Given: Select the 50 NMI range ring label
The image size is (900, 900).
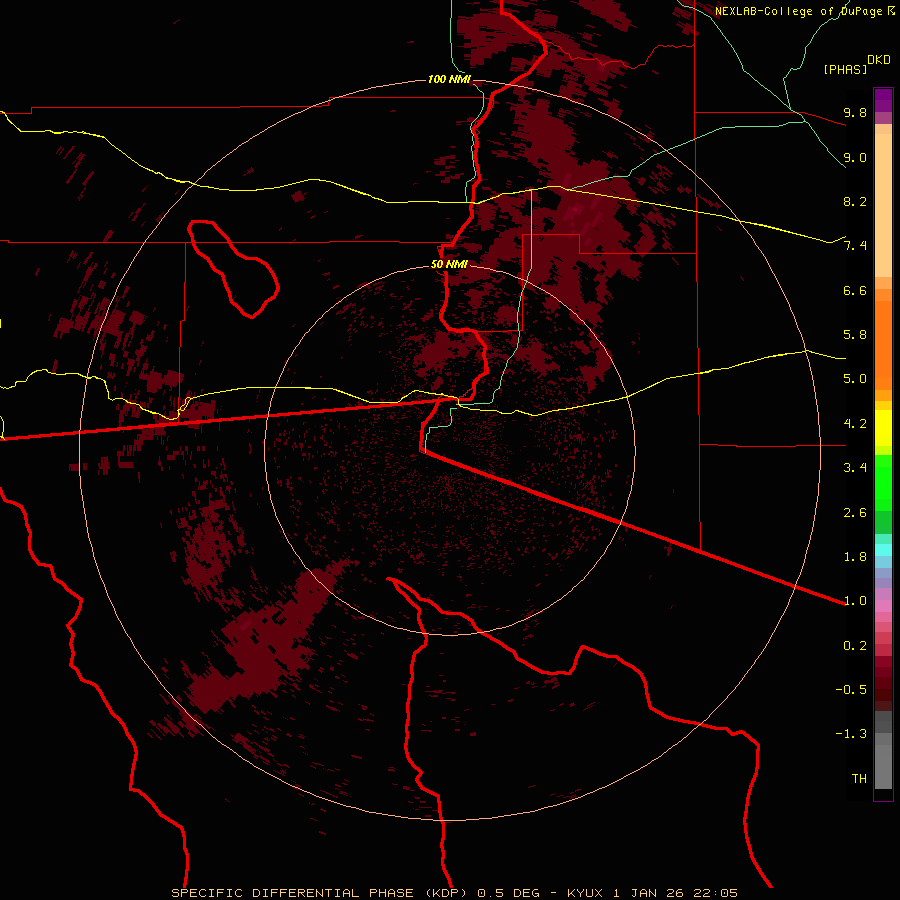Looking at the screenshot, I should pyautogui.click(x=449, y=265).
